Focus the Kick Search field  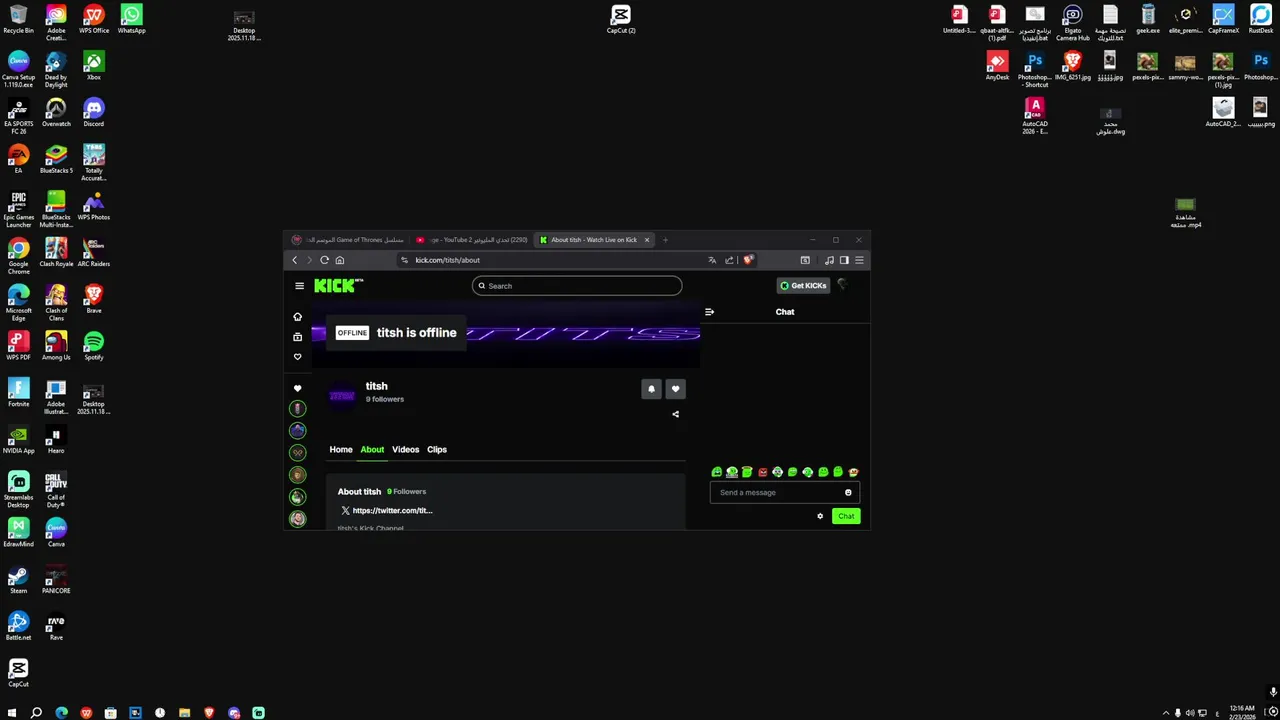tap(577, 286)
